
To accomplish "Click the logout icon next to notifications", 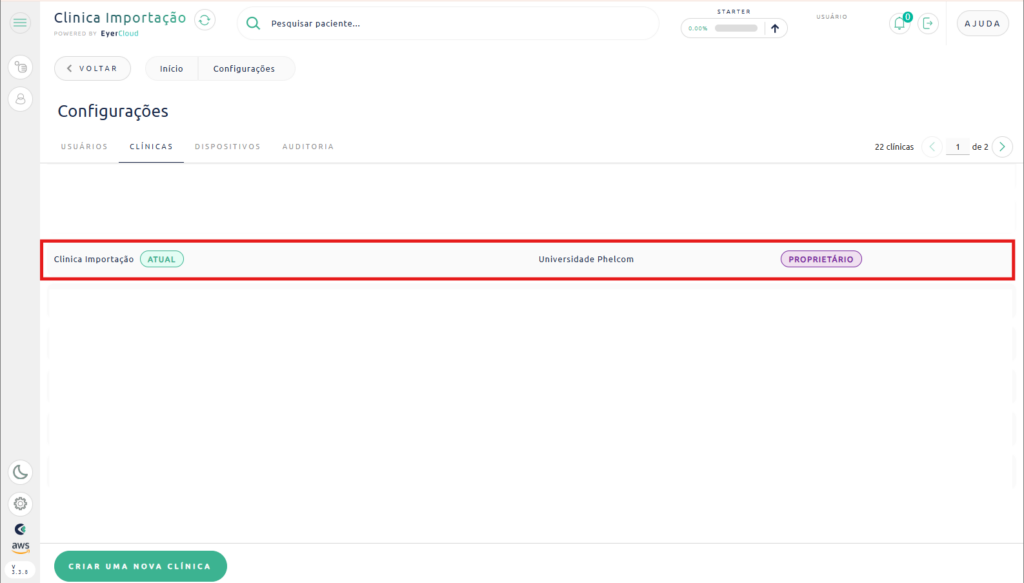I will (x=929, y=24).
